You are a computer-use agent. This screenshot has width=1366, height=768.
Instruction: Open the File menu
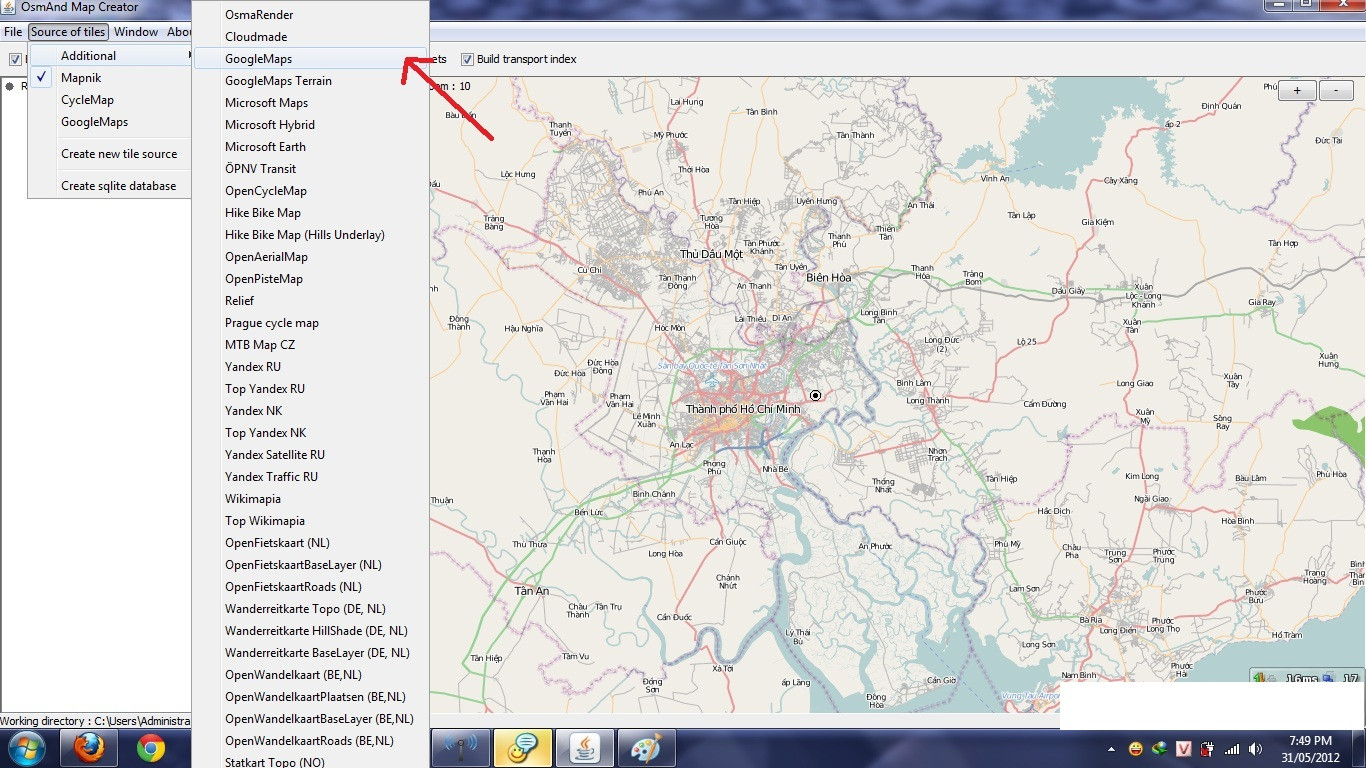13,32
